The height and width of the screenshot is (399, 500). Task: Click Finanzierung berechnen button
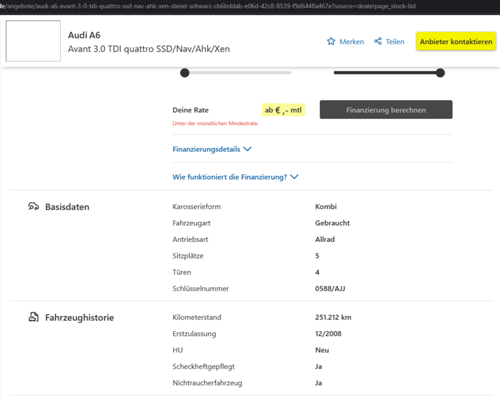tap(386, 110)
